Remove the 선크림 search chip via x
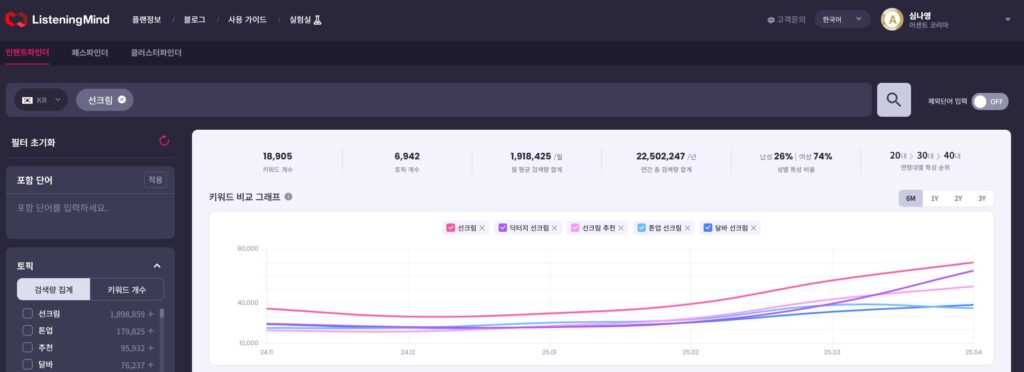Screen dimensions: 1024x372 pos(122,100)
